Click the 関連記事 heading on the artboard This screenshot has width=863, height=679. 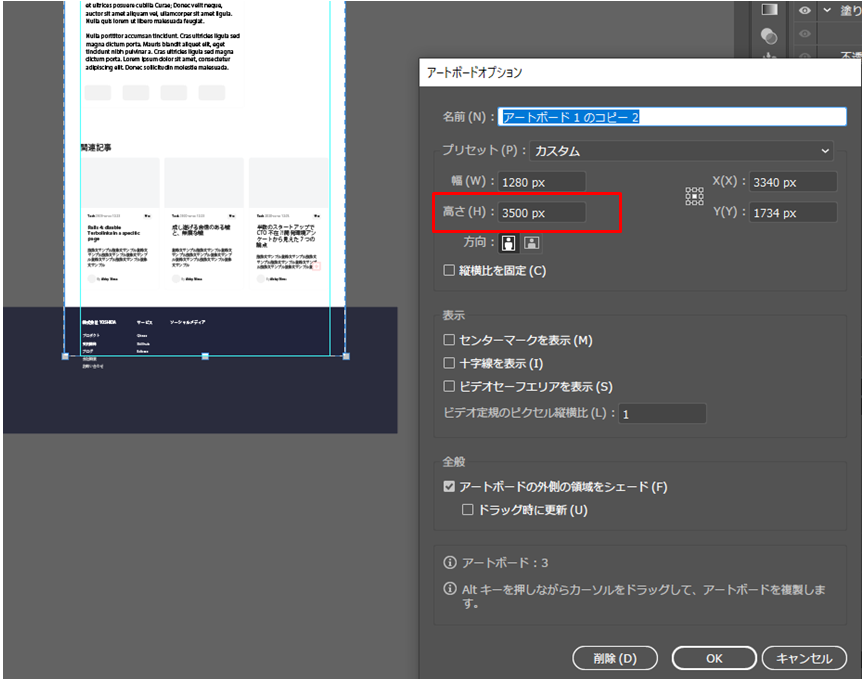[x=96, y=147]
